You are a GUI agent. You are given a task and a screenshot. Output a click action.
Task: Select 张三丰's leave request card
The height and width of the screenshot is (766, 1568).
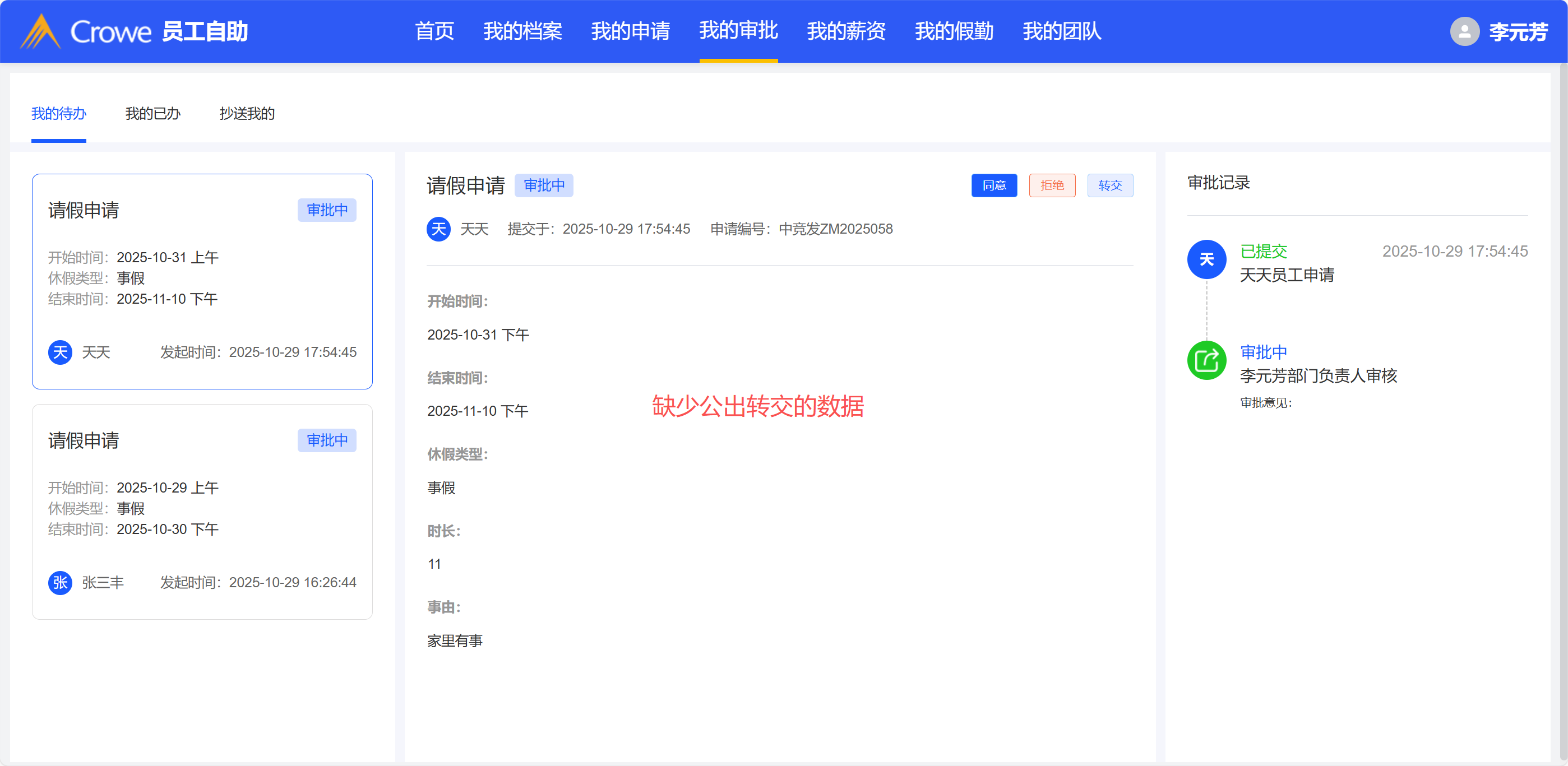202,511
